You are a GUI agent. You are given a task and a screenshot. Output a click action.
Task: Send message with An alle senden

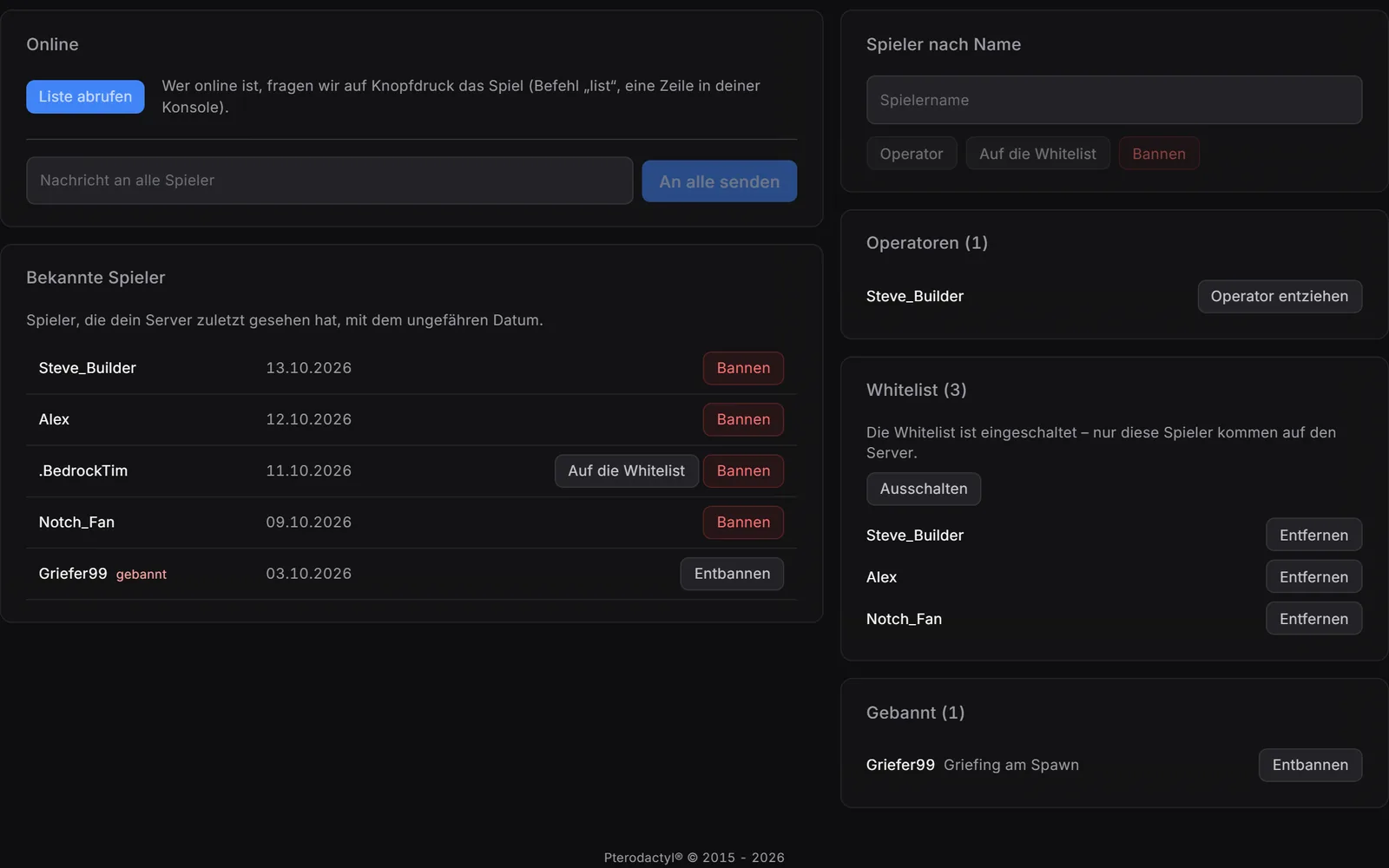(719, 181)
